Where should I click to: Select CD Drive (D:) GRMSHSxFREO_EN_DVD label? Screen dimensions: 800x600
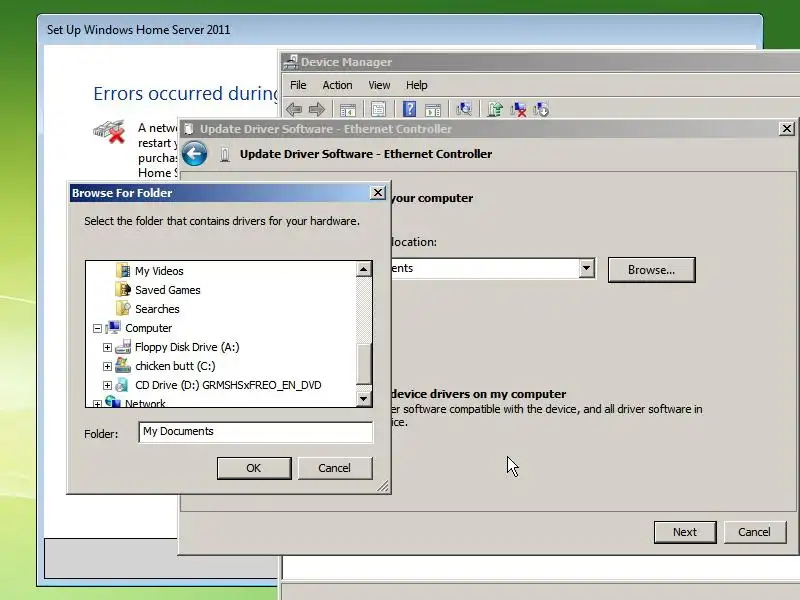228,385
